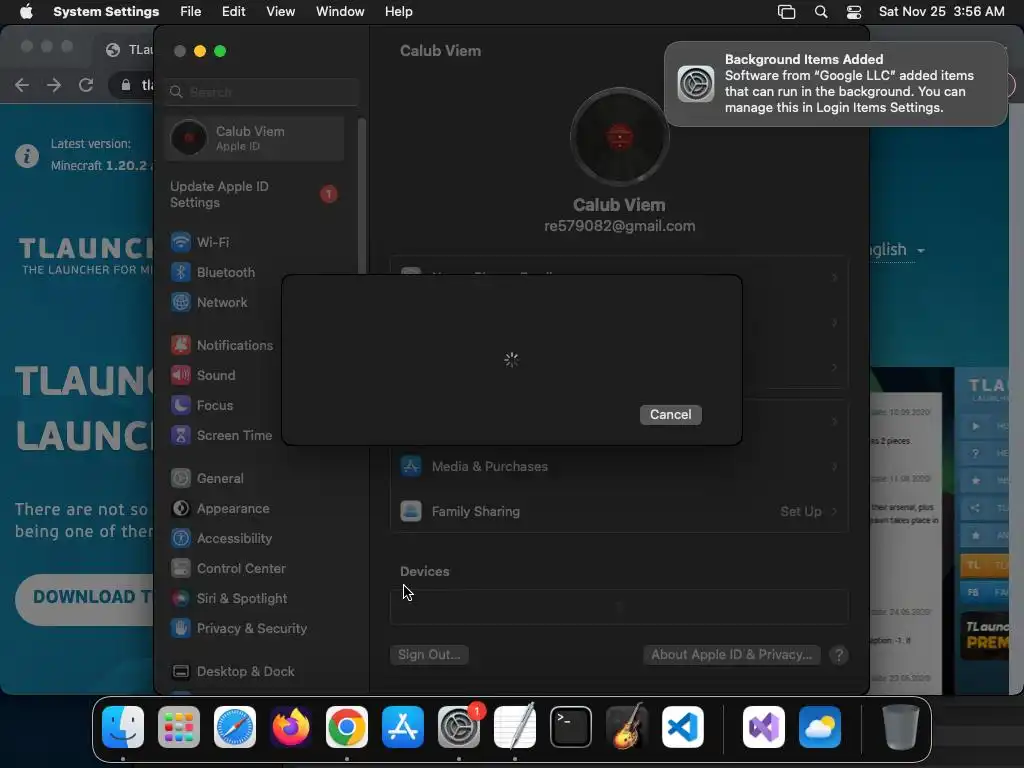
Task: Open the Help menu
Action: 398,12
